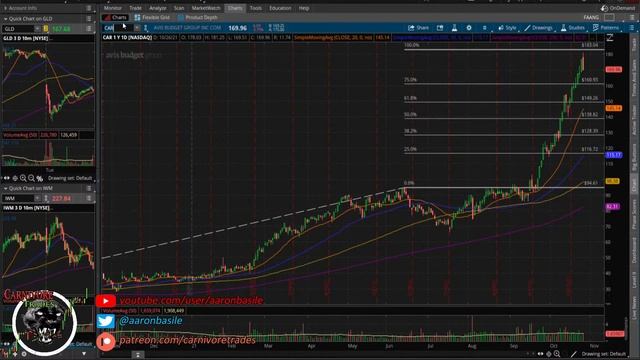Click the link icon beside the IWM symbol

tap(45, 198)
